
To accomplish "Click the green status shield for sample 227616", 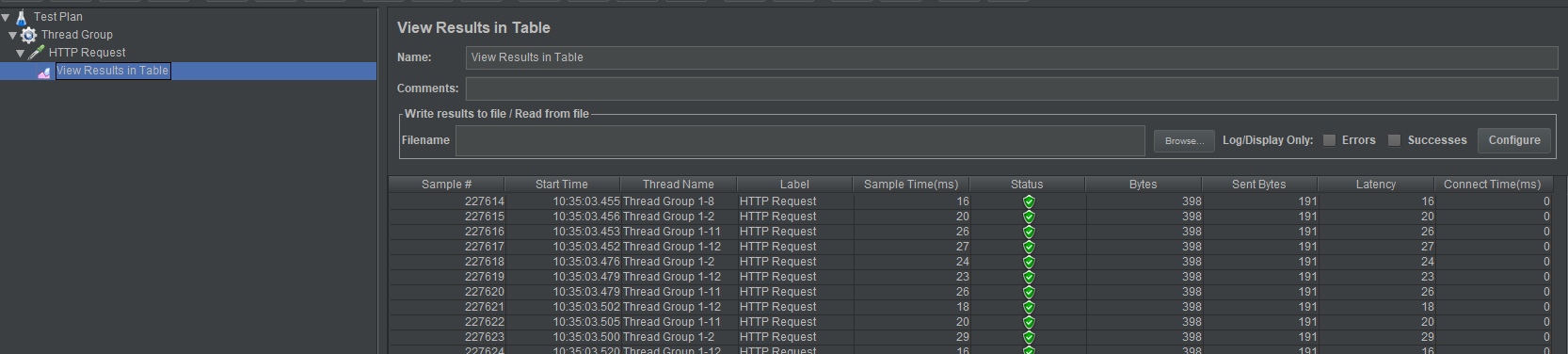I will (x=1029, y=232).
